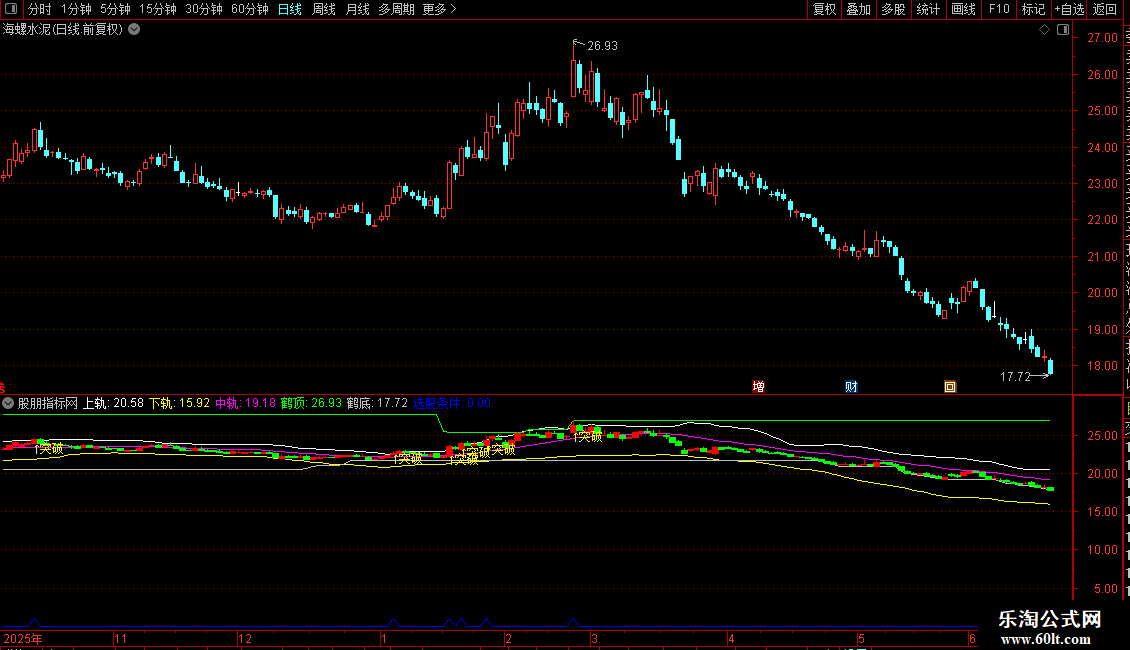Click the 上轨: 20.58 value
The height and width of the screenshot is (650, 1130).
tap(113, 404)
